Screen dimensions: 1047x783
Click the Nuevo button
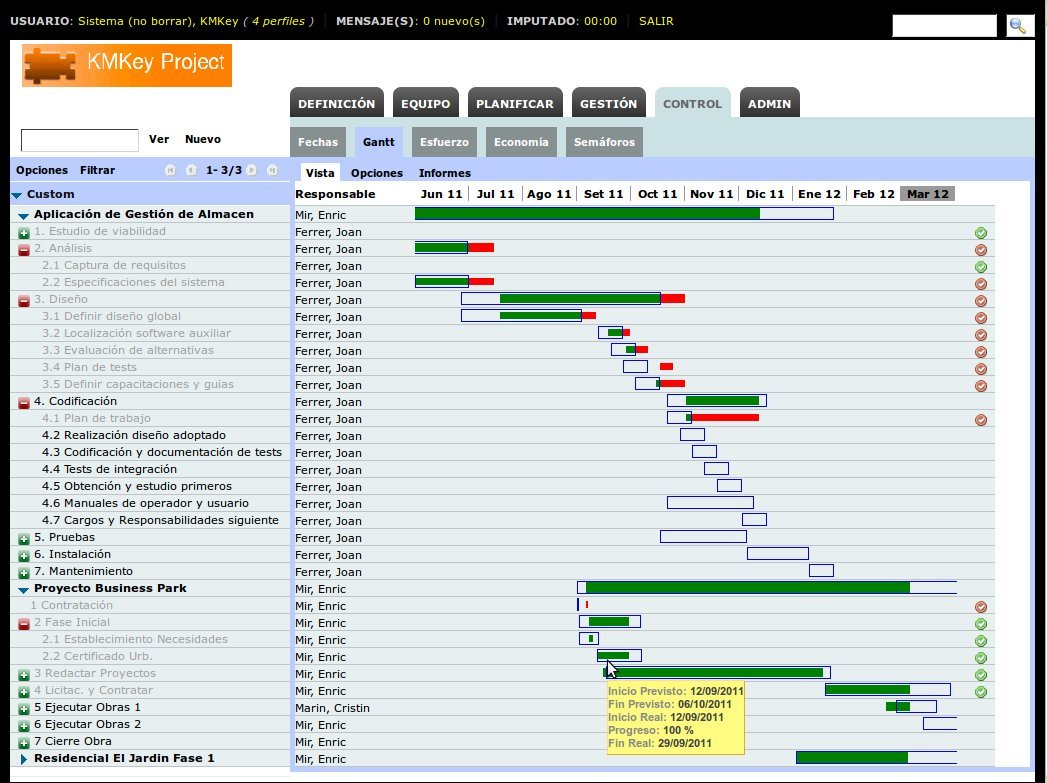203,140
